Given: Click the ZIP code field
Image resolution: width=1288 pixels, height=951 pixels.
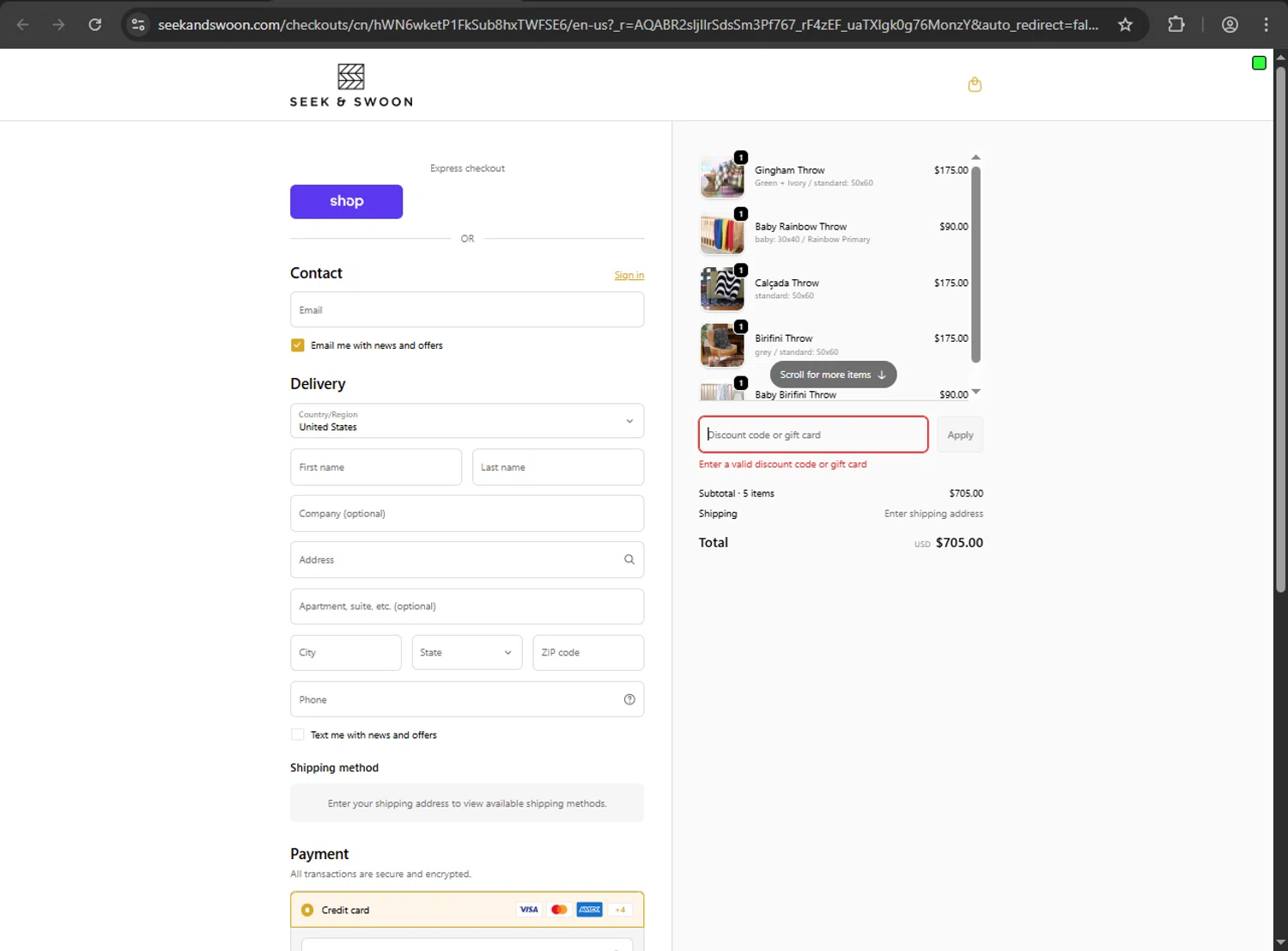Looking at the screenshot, I should (588, 653).
